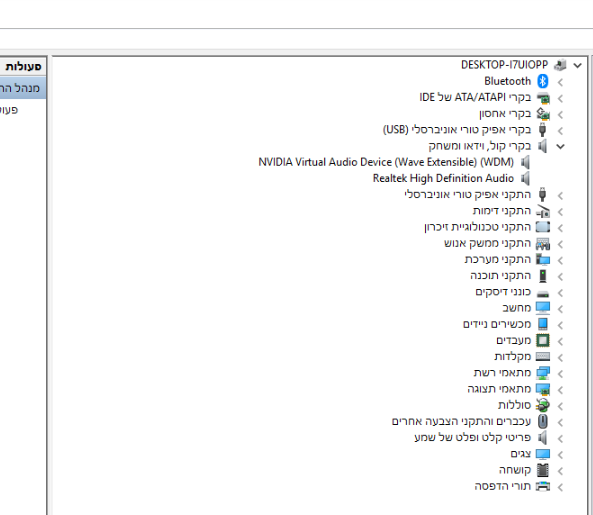Open the additional actions item in the Actions pane

tap(9, 110)
